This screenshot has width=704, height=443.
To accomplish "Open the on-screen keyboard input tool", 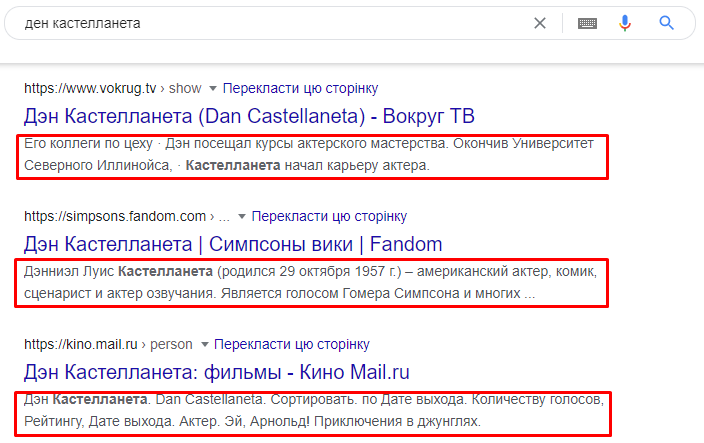I will click(587, 23).
